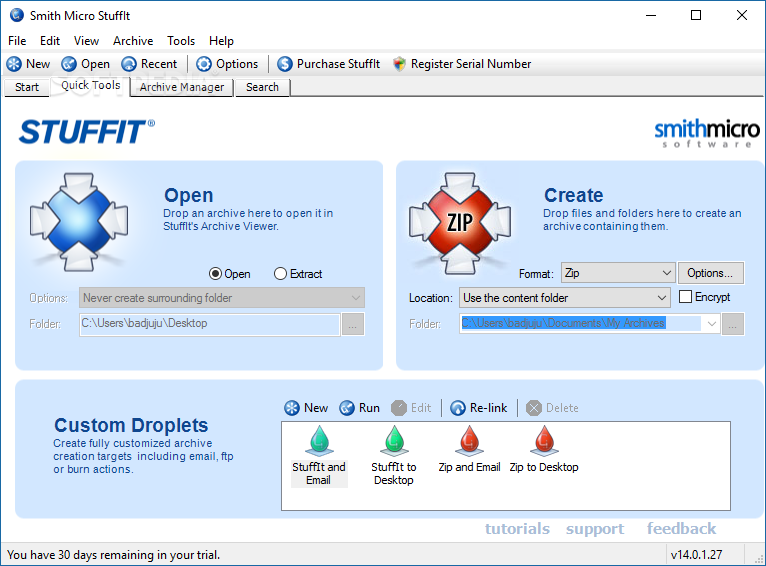Select the Zip and Email droplet
Screen dimensions: 766x566
[x=469, y=449]
